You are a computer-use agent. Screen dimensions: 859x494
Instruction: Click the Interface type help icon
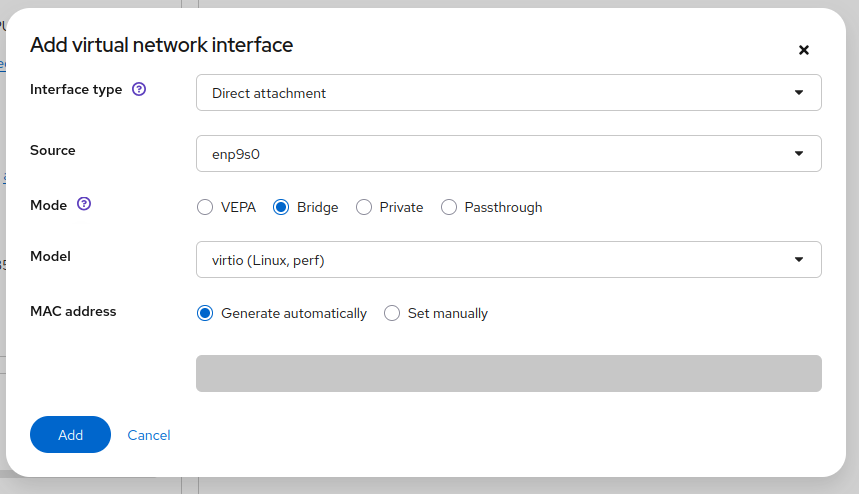click(139, 89)
